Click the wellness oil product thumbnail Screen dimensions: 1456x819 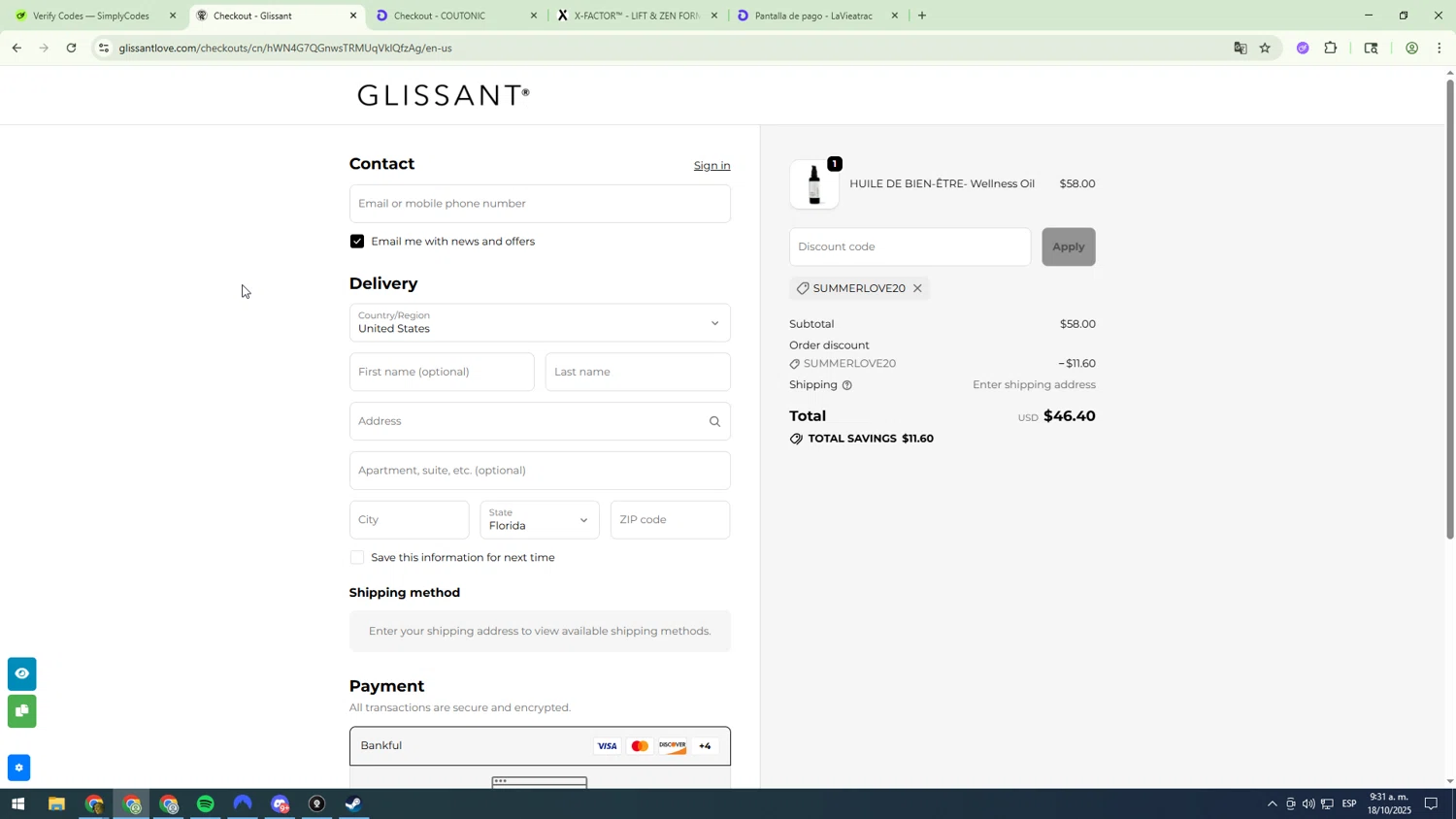(x=814, y=184)
